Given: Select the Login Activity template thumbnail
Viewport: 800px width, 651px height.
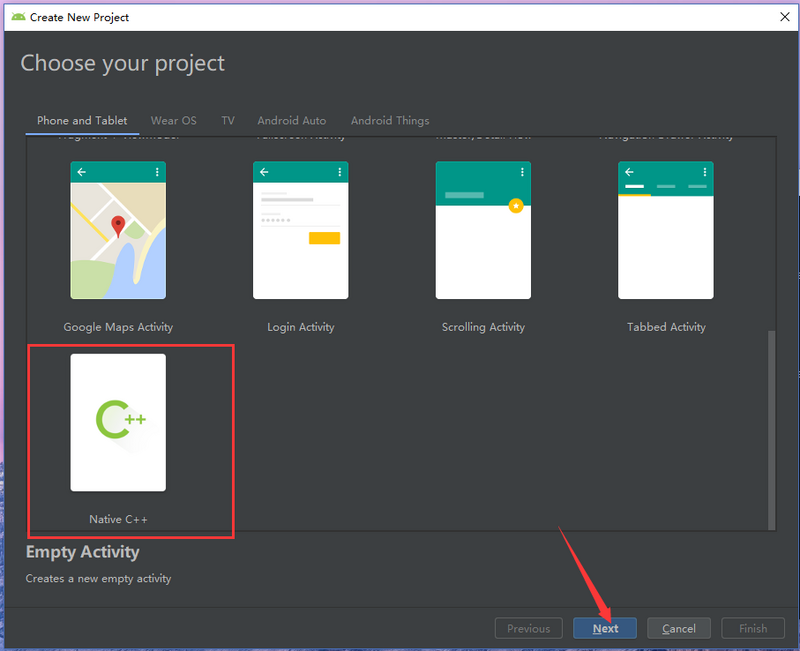Looking at the screenshot, I should 301,230.
